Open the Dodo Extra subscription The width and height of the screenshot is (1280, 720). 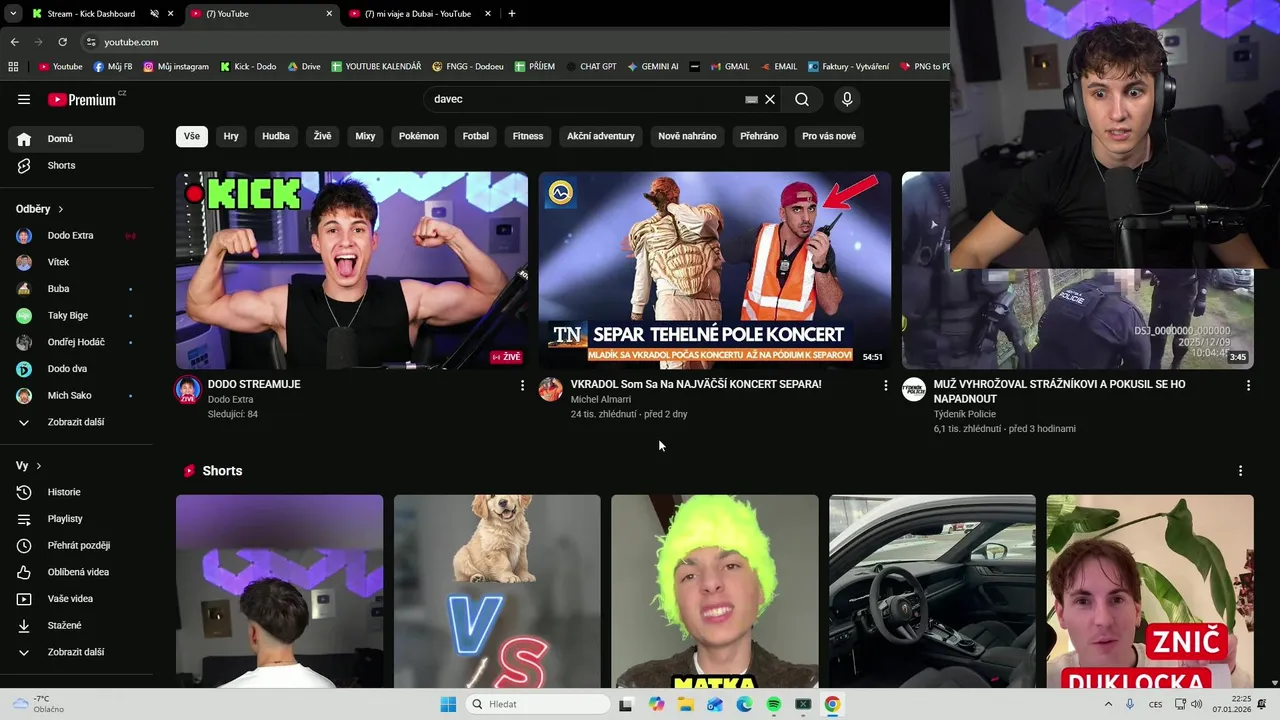76,236
